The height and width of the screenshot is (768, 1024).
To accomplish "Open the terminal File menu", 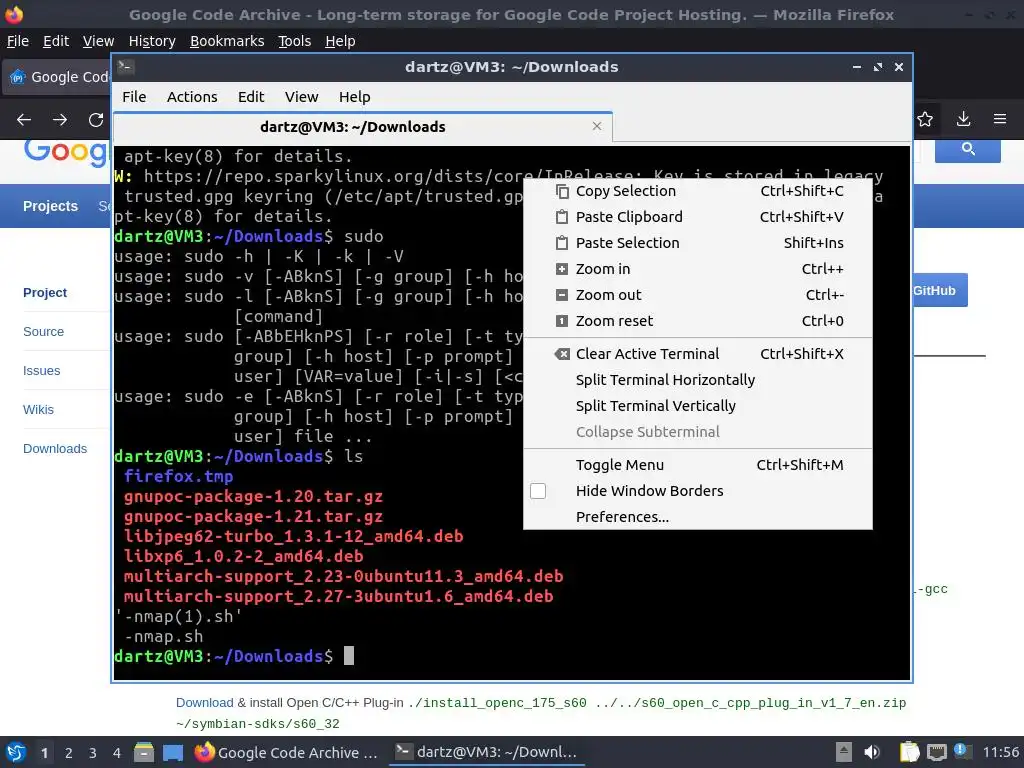I will tap(134, 97).
